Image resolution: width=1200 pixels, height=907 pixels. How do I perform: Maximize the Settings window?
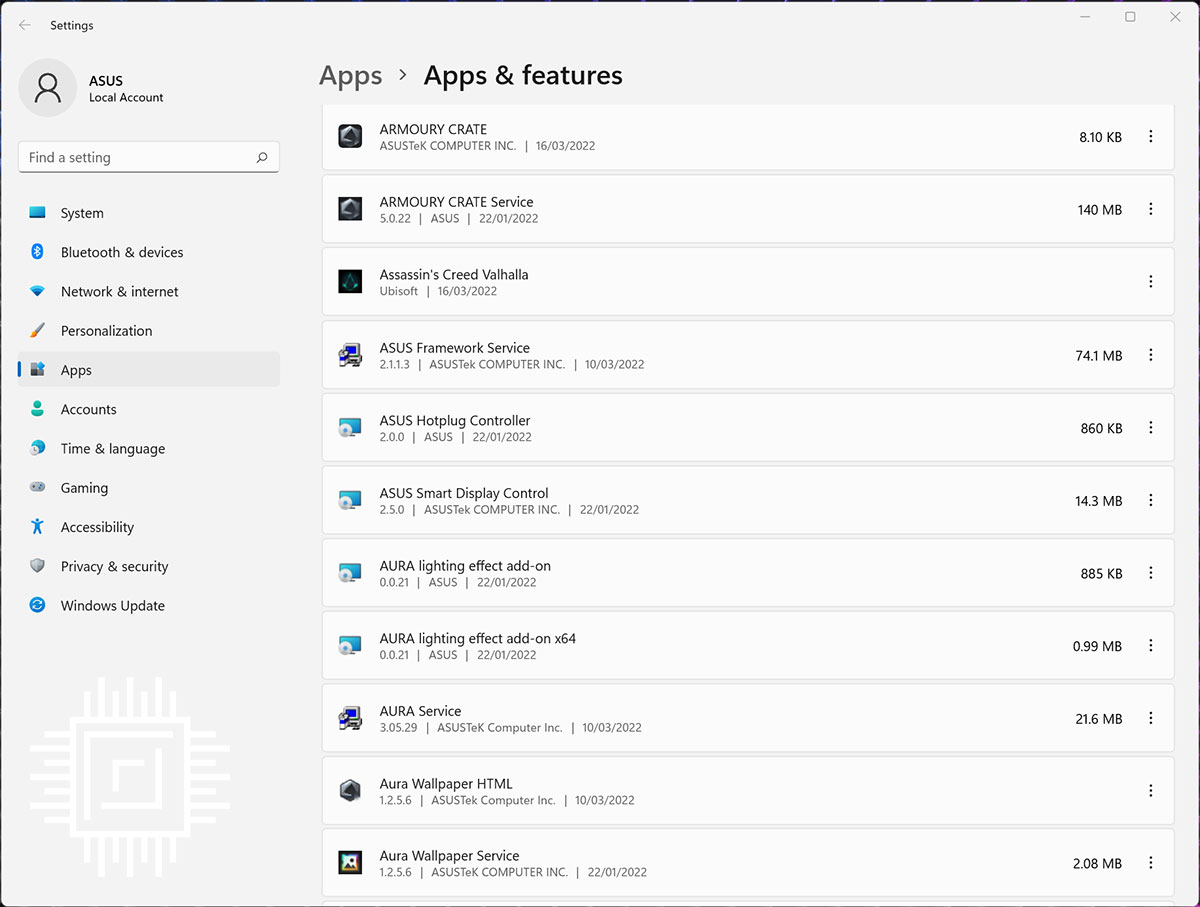[x=1130, y=17]
